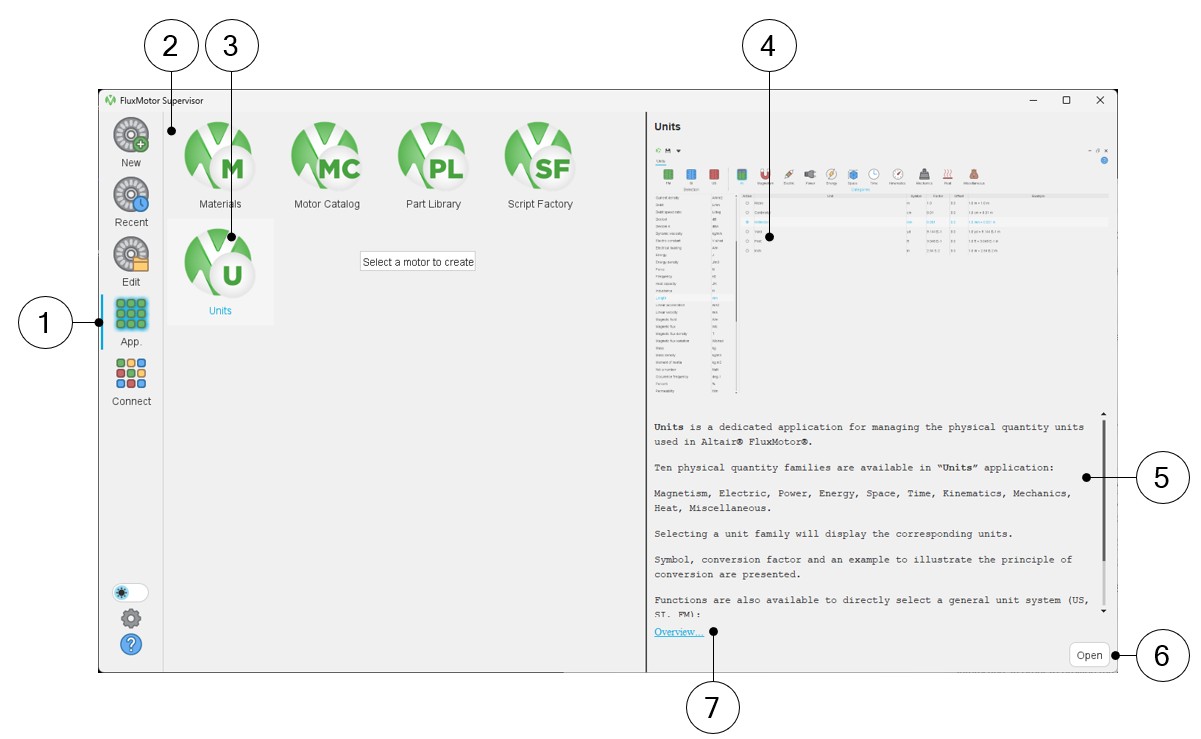This screenshot has height=739, width=1201.
Task: Open the Connect section
Action: tap(131, 382)
